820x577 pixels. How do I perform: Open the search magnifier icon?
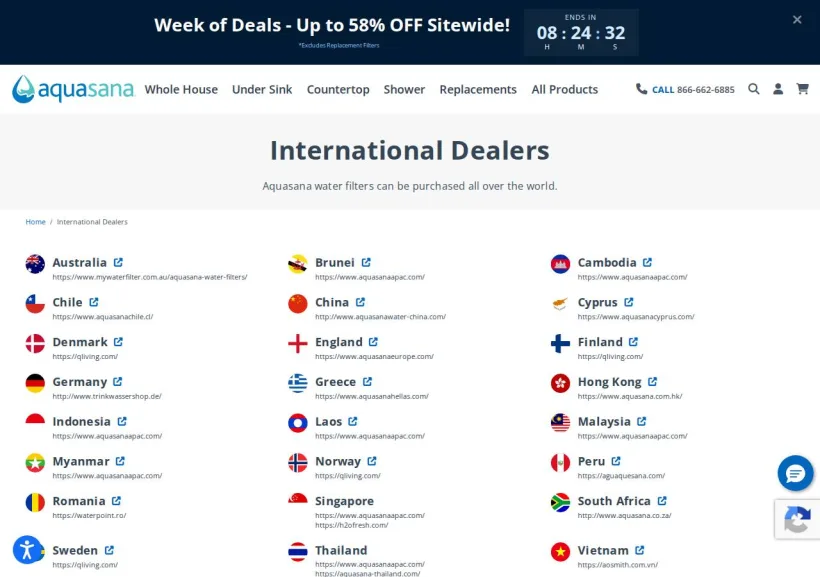click(x=754, y=89)
